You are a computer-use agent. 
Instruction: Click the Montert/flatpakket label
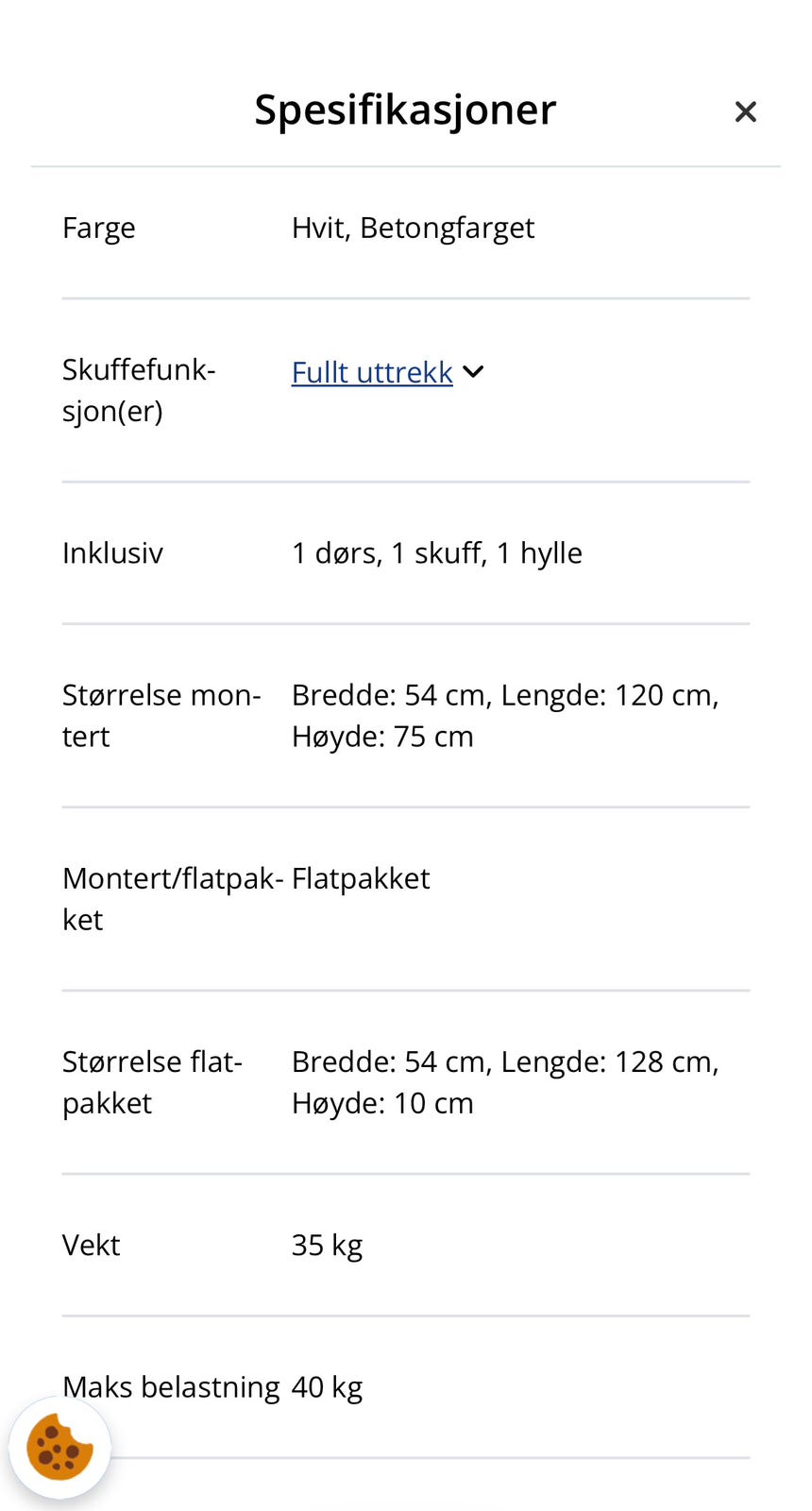point(173,898)
